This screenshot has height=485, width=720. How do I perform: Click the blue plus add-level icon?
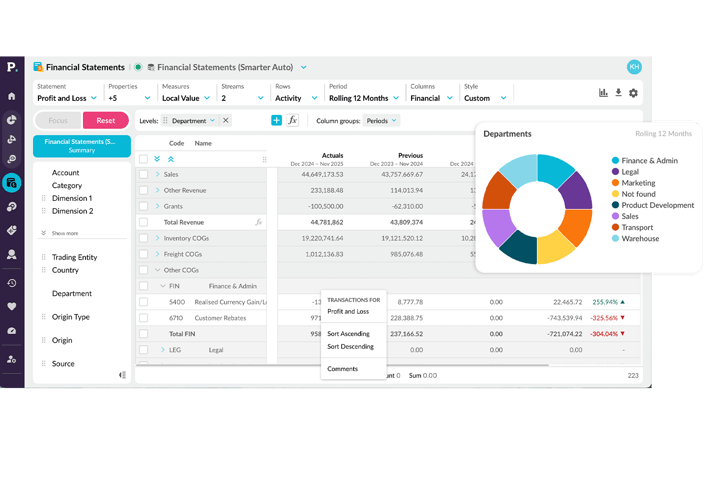pos(276,120)
